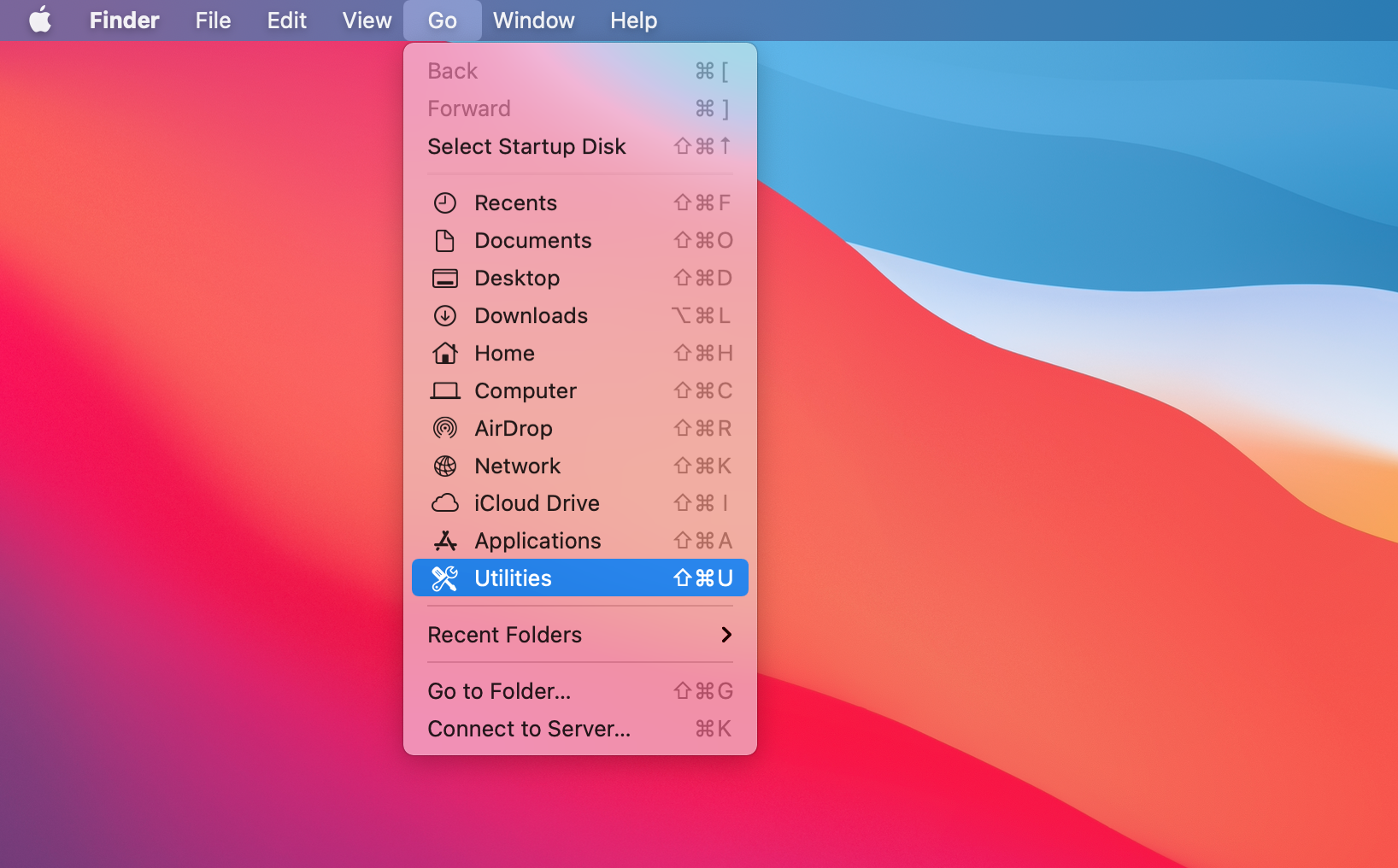Open the Help menu
Screen dimensions: 1398x868
click(x=634, y=21)
